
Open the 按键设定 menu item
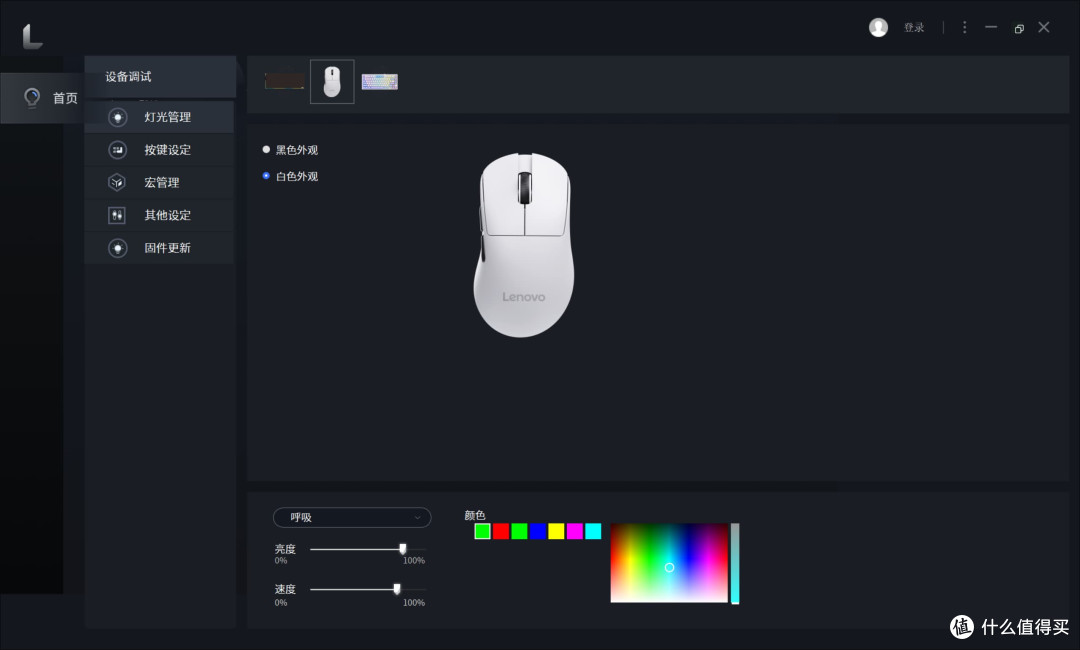[x=159, y=149]
